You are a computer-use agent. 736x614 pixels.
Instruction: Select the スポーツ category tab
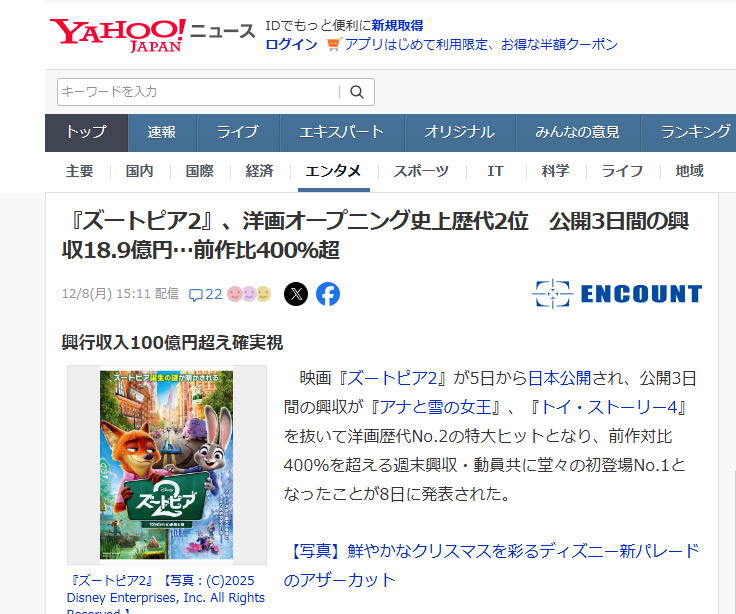[x=421, y=171]
